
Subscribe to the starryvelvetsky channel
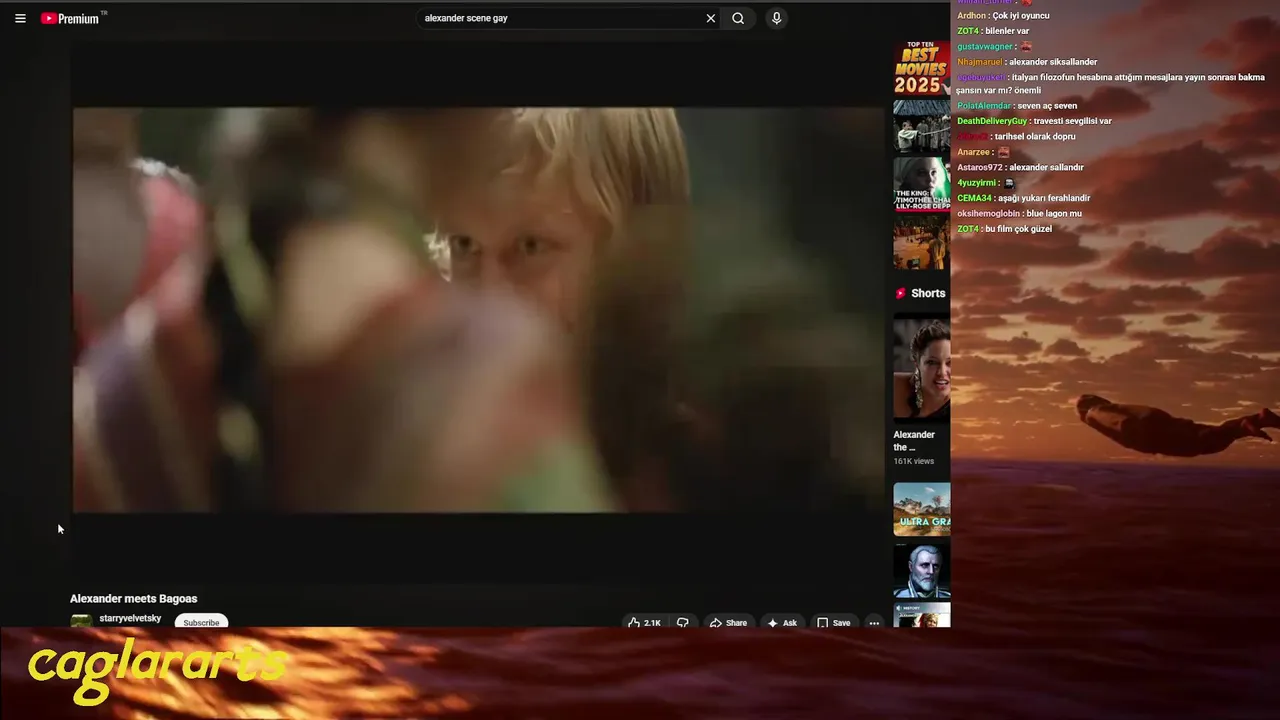(x=201, y=622)
